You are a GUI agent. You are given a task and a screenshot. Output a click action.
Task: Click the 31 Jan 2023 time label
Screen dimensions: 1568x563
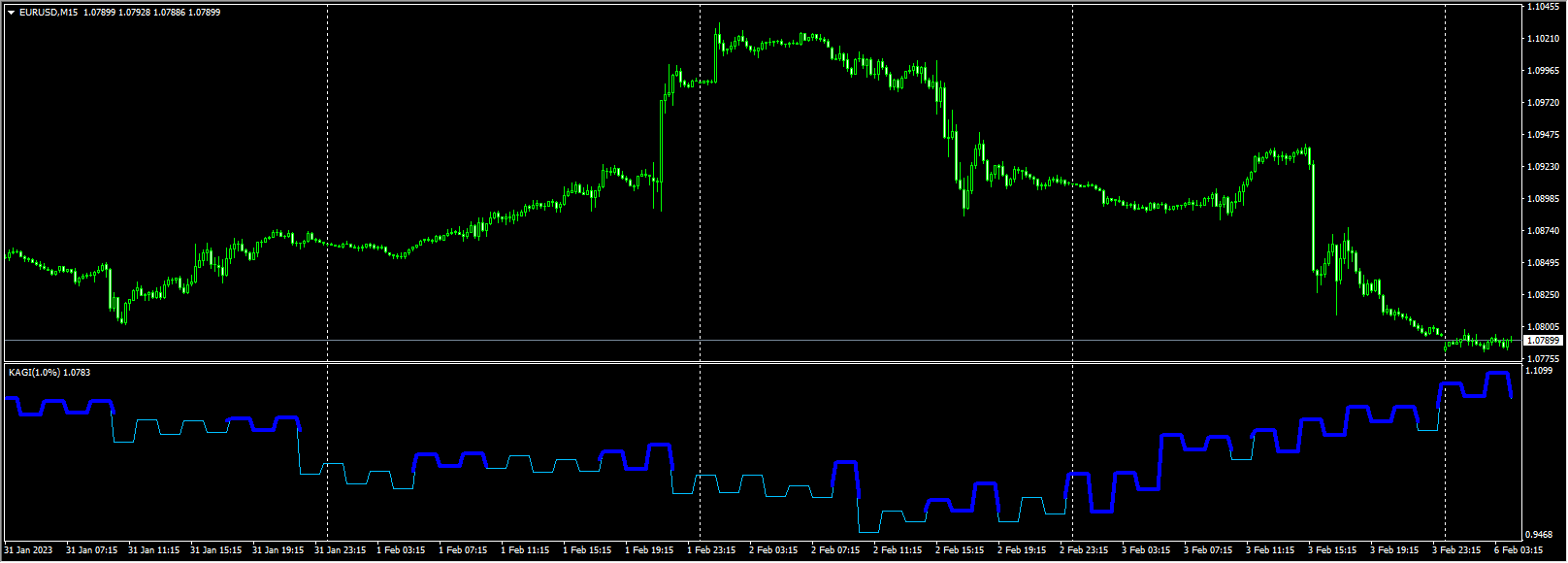tap(29, 550)
